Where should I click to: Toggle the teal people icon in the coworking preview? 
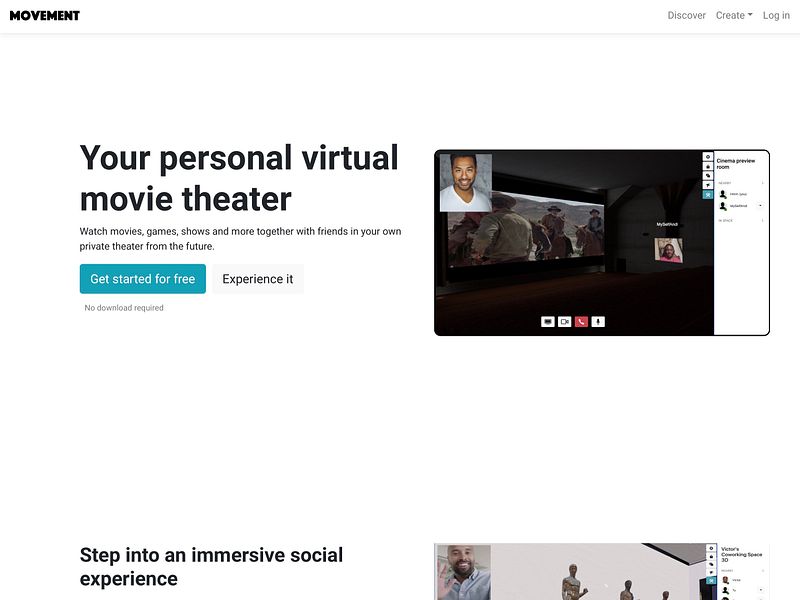pyautogui.click(x=711, y=580)
